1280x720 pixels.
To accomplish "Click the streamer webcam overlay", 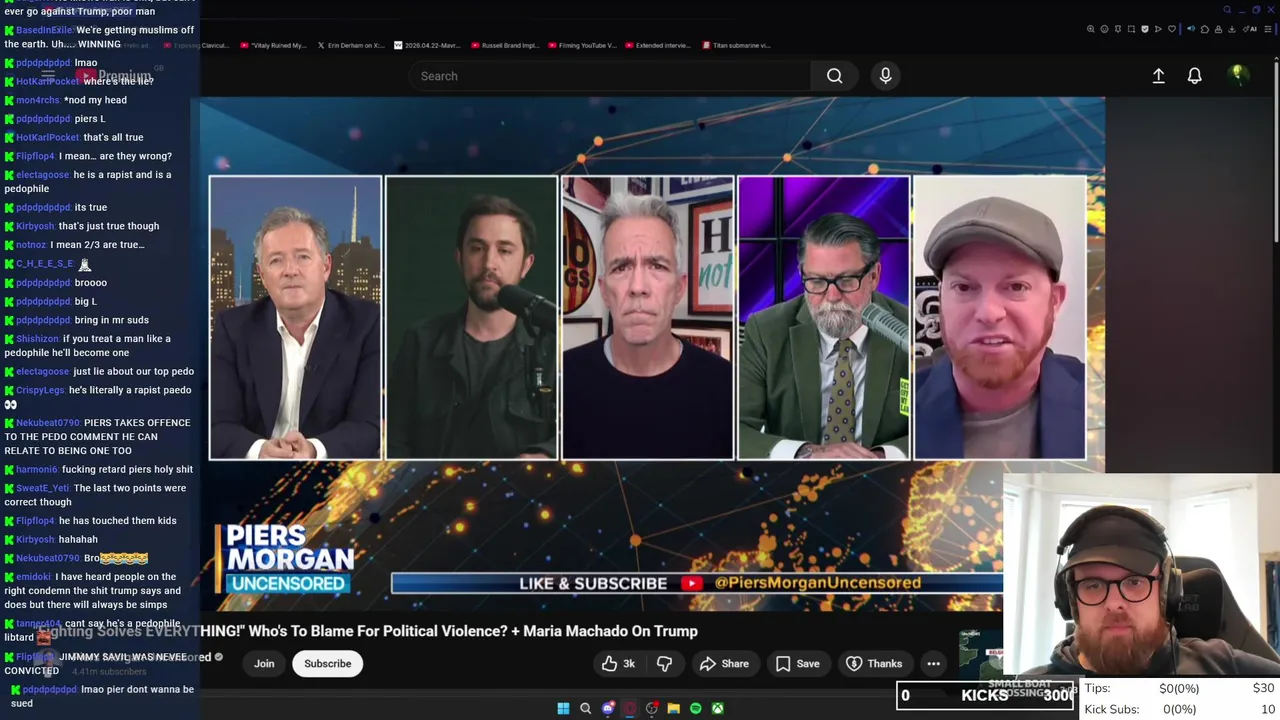I will (x=1141, y=577).
